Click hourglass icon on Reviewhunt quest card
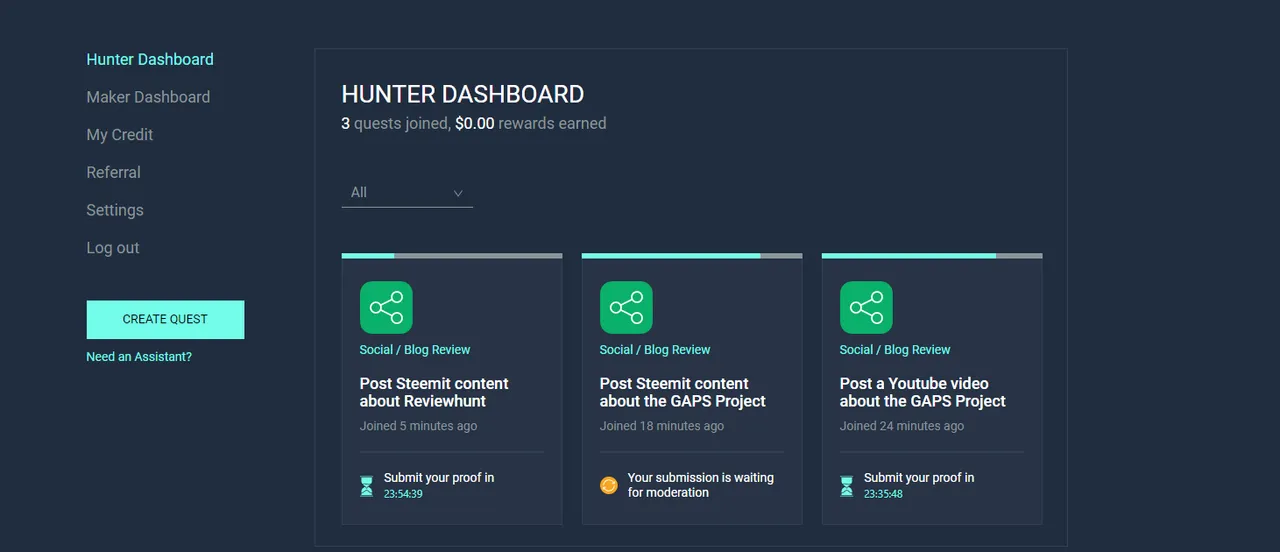The width and height of the screenshot is (1280, 552). pos(367,486)
